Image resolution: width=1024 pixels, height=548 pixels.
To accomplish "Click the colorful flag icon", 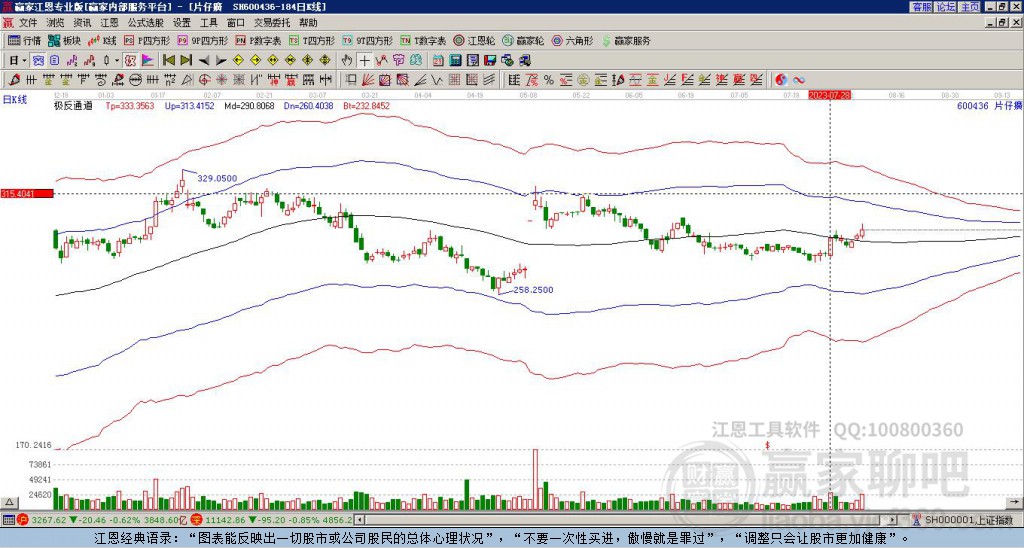I will [148, 61].
